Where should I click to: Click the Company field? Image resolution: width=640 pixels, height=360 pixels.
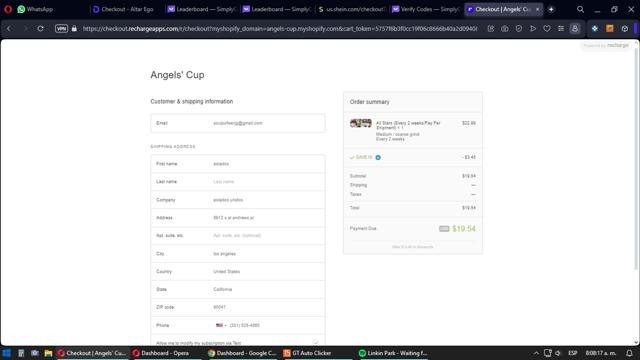pyautogui.click(x=238, y=200)
